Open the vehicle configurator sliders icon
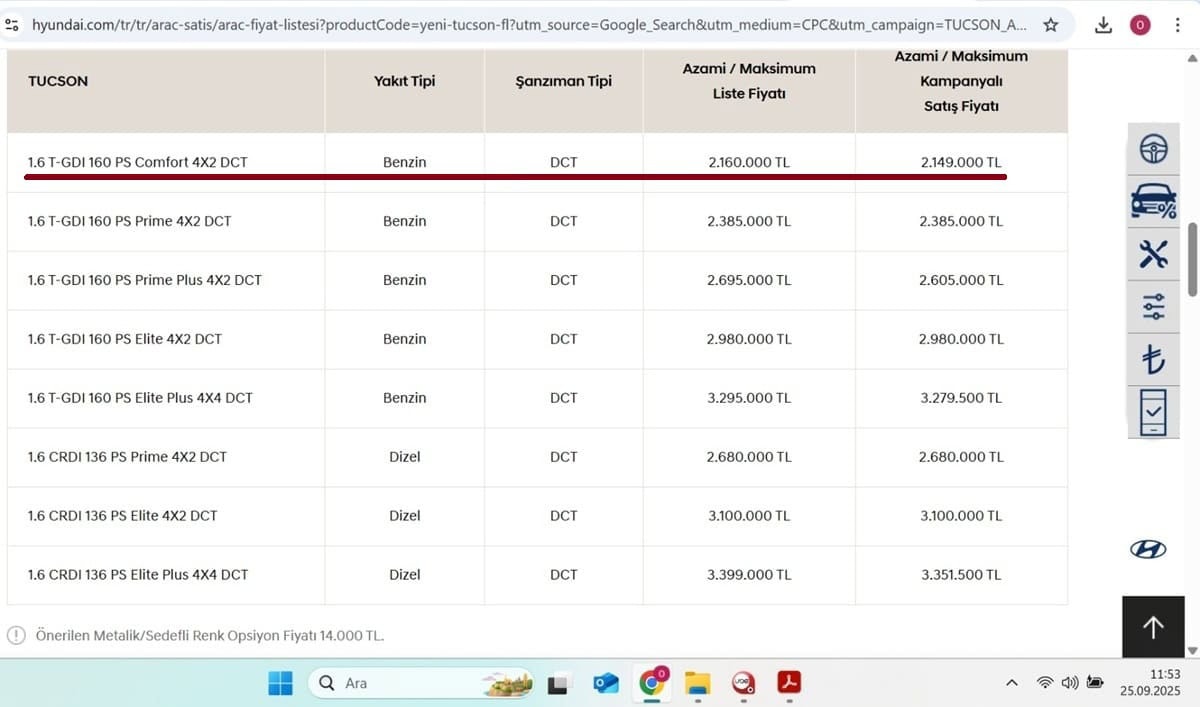Image resolution: width=1200 pixels, height=707 pixels. [1153, 307]
